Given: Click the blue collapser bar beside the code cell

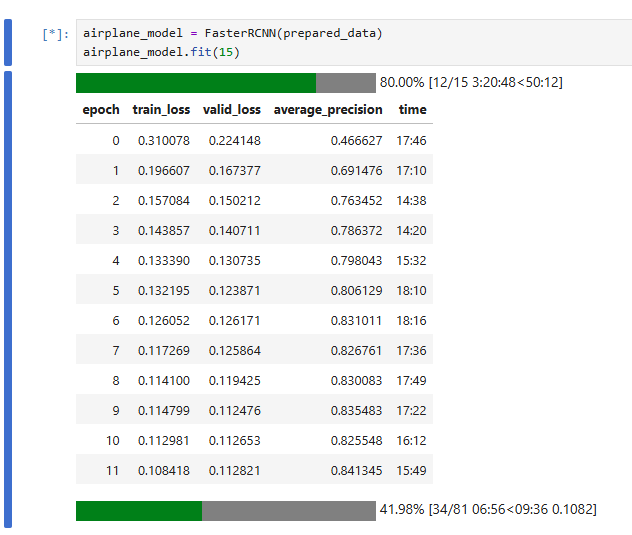Looking at the screenshot, I should pos(8,42).
